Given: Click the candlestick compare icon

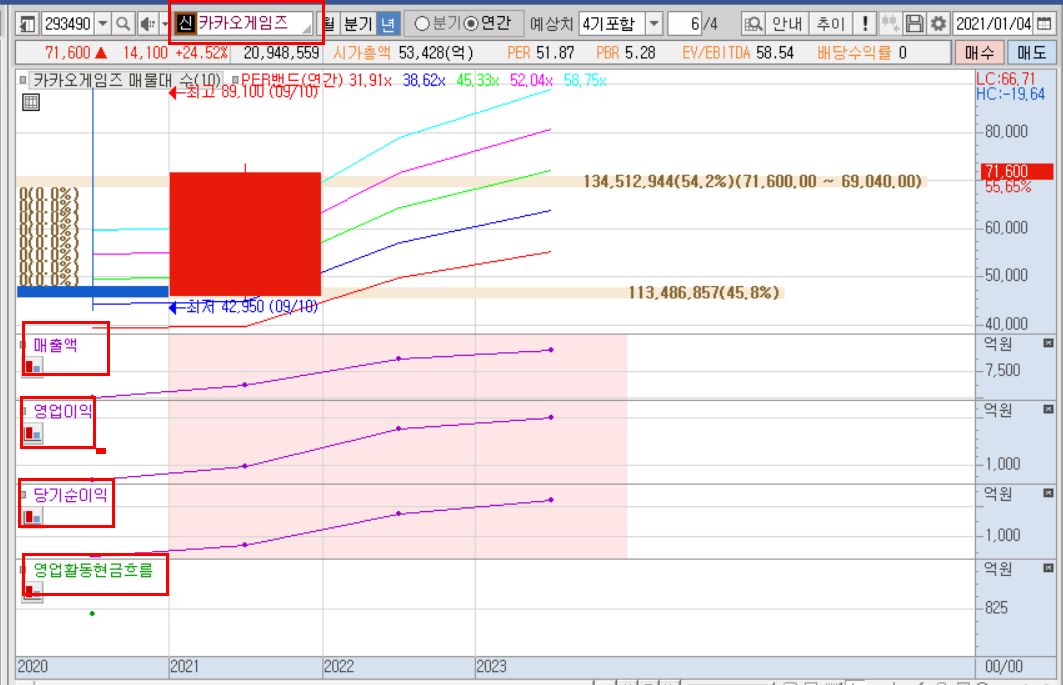Looking at the screenshot, I should (889, 24).
